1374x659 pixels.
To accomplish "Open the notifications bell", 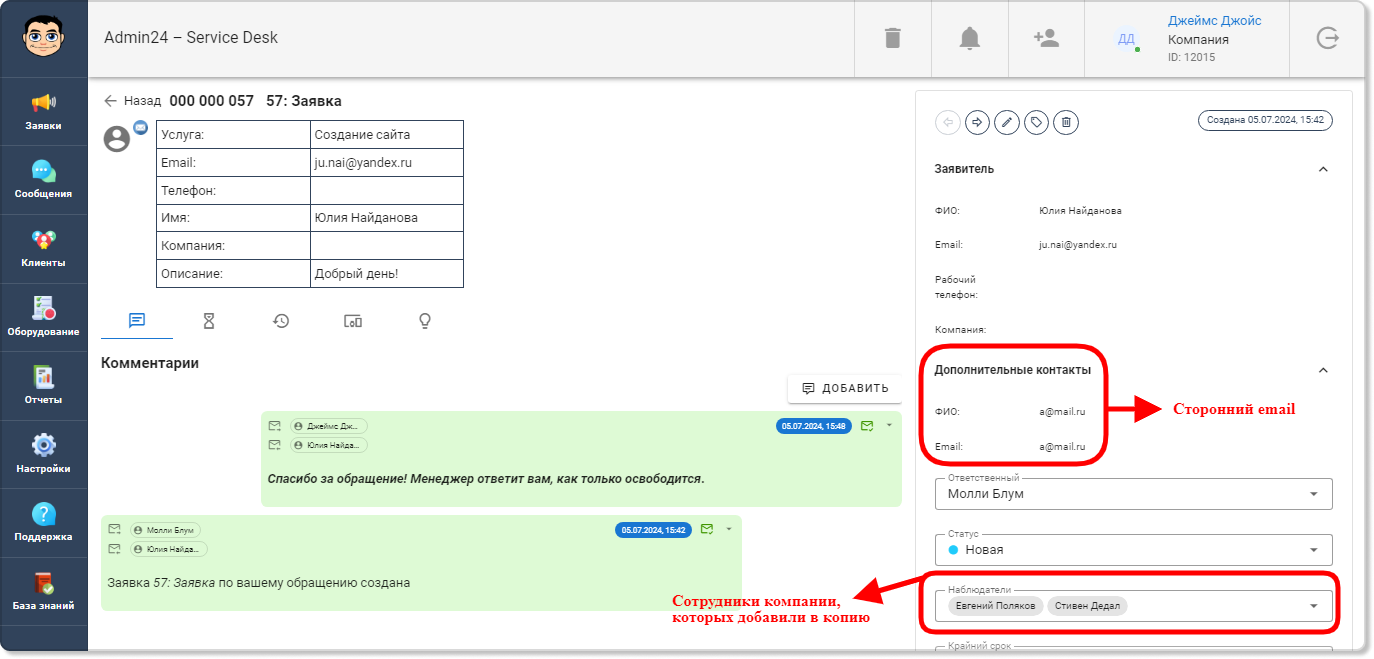I will pos(969,38).
